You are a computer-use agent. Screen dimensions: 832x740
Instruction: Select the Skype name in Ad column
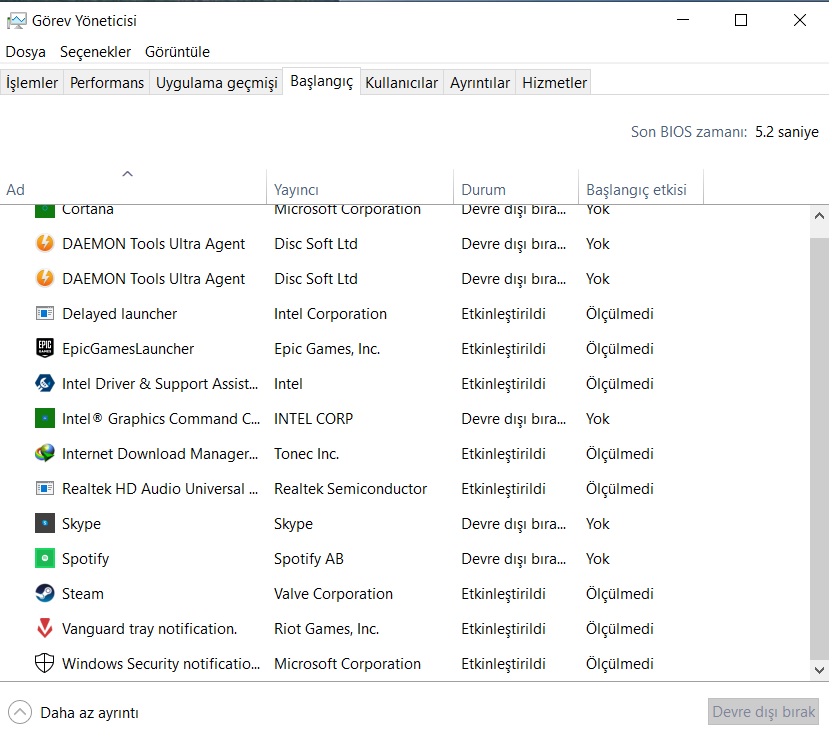(x=81, y=524)
